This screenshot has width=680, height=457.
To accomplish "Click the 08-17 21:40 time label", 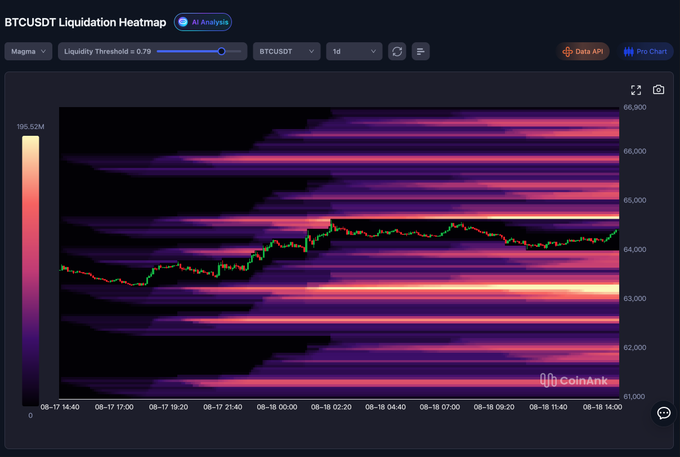I will (222, 407).
